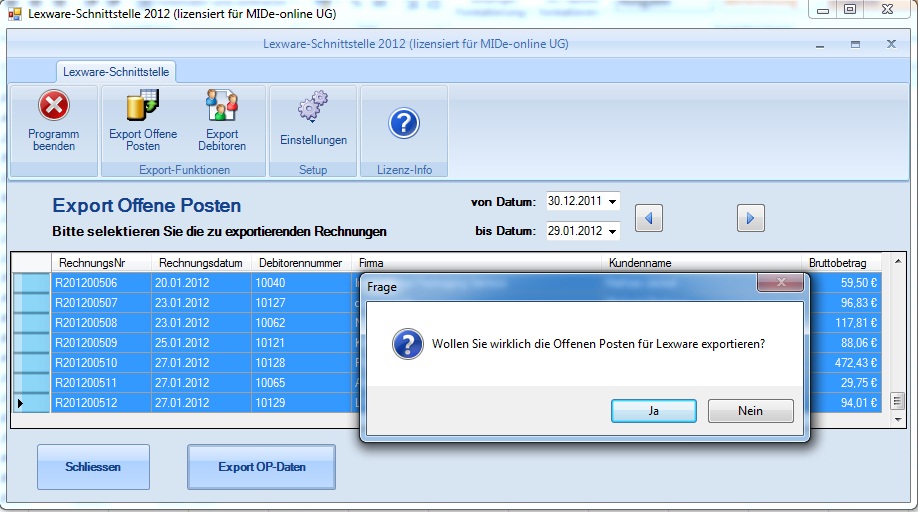
Task: Click the table scrollbar thumb
Action: [x=897, y=401]
